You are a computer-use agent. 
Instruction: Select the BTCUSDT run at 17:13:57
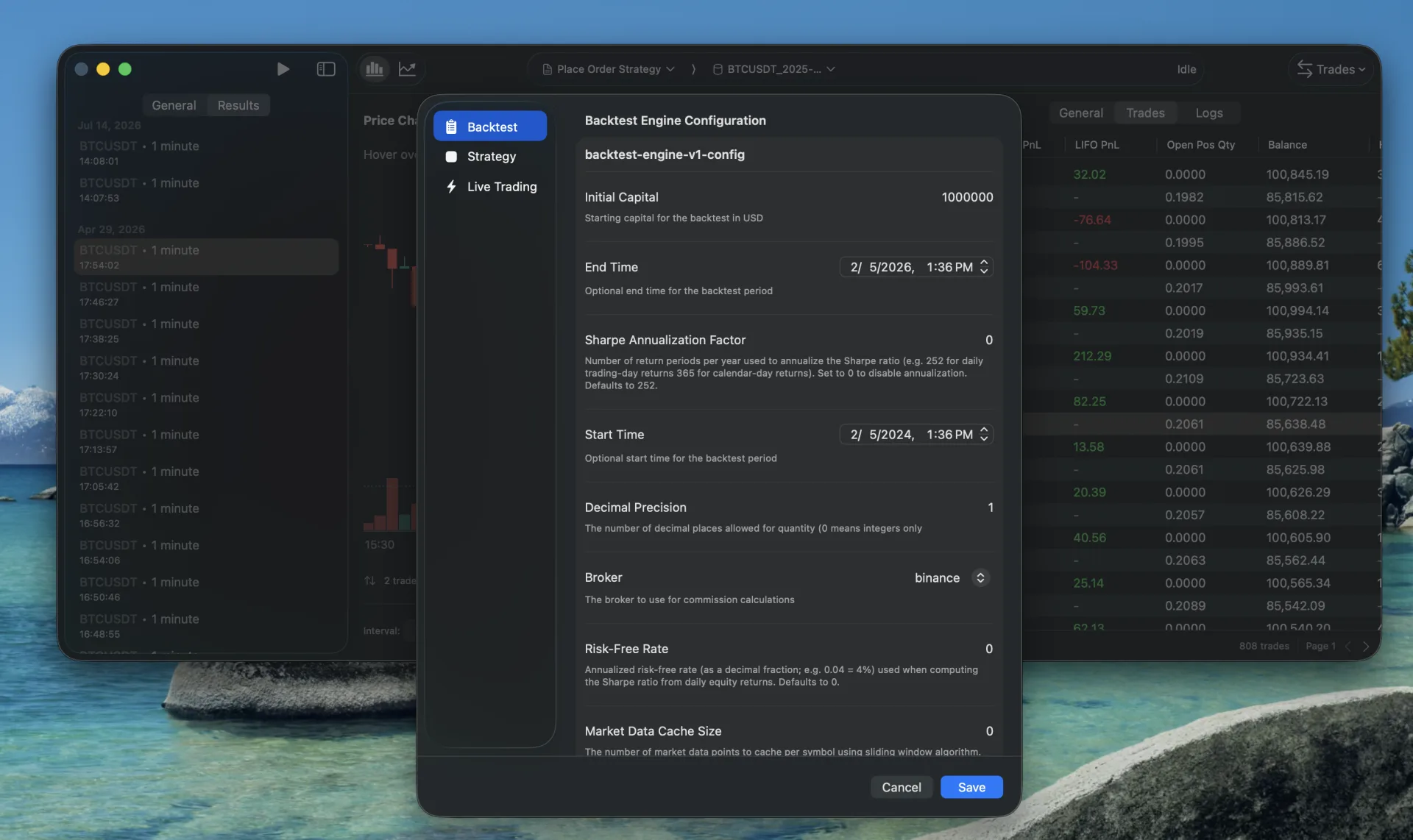click(206, 441)
